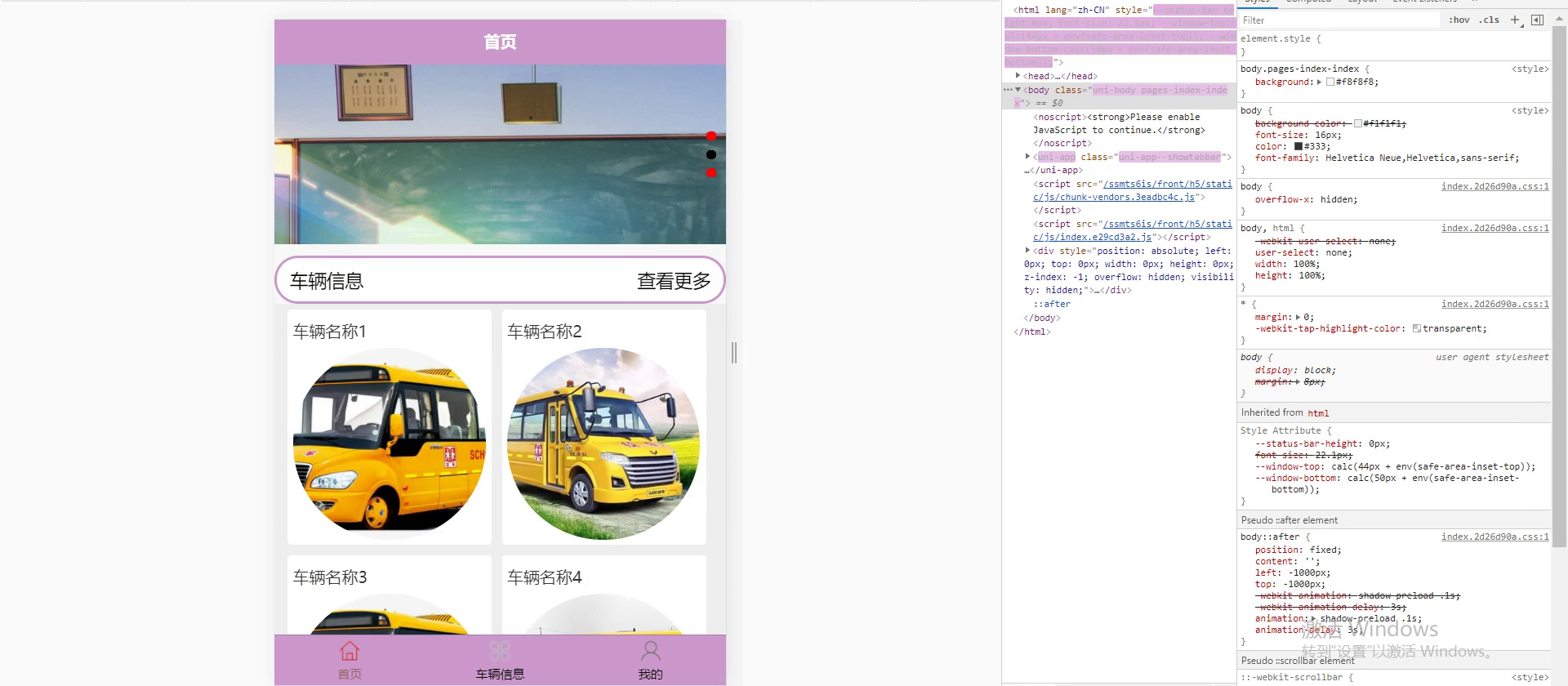Select the black carousel indicator dot
The height and width of the screenshot is (686, 1568).
tap(711, 154)
